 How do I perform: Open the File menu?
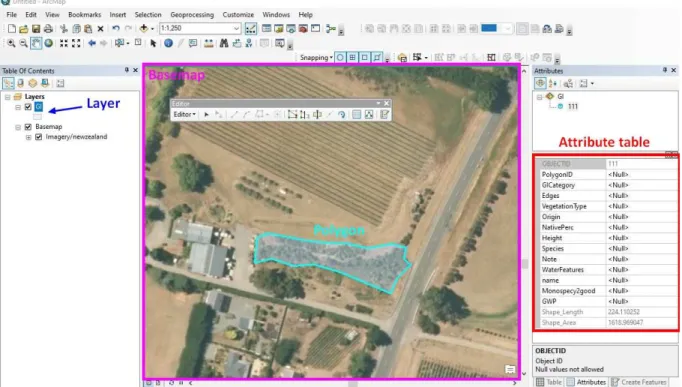tap(11, 14)
